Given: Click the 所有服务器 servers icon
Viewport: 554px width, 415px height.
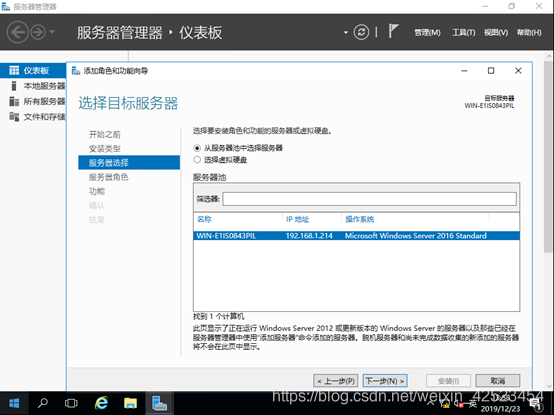Looking at the screenshot, I should (14, 101).
